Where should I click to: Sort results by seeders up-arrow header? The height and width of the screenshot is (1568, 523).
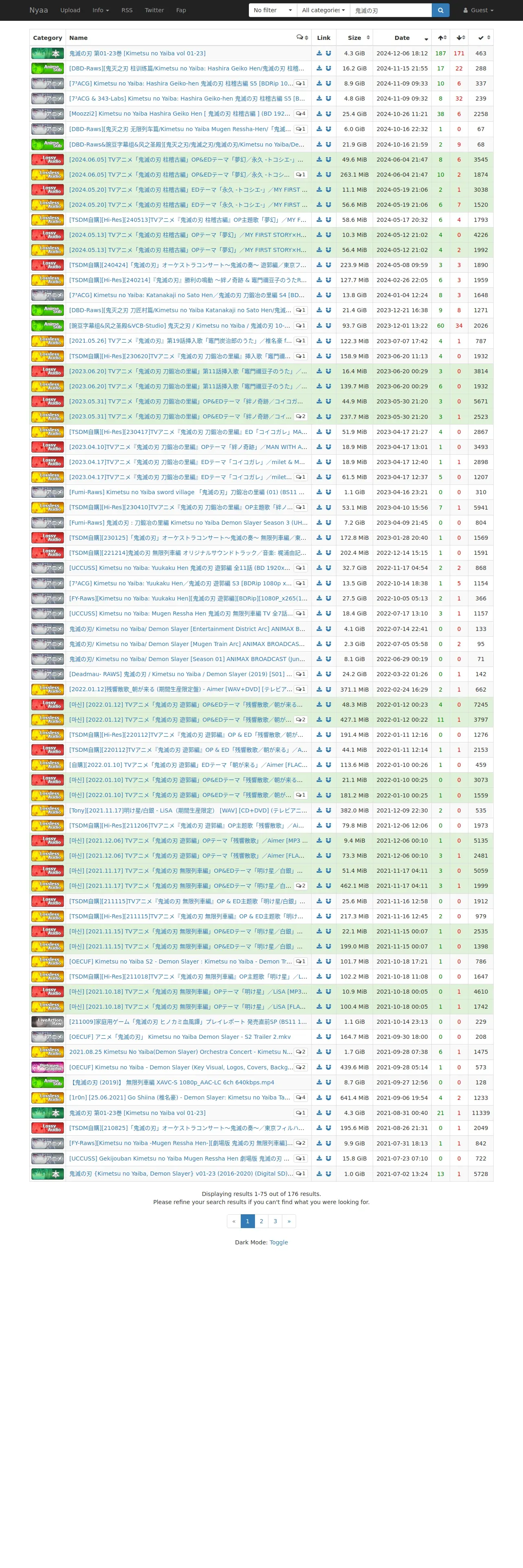point(441,38)
